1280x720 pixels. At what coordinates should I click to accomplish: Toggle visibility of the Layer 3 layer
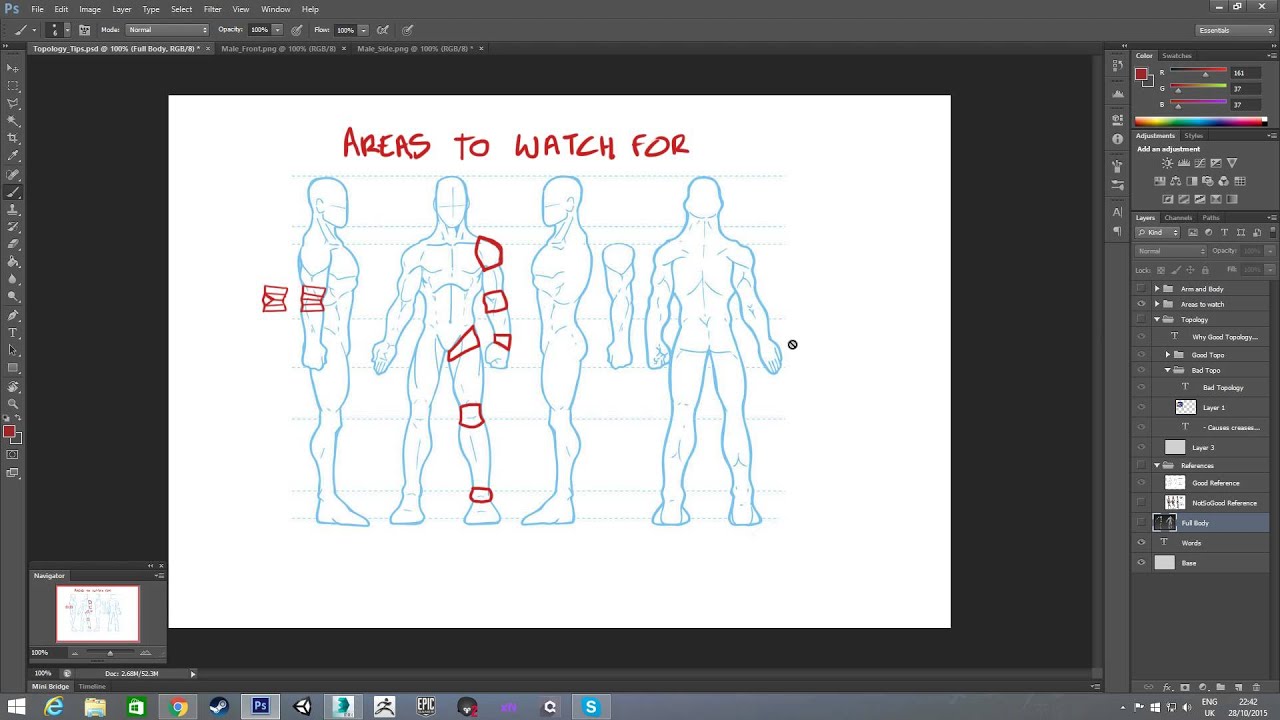[x=1141, y=447]
